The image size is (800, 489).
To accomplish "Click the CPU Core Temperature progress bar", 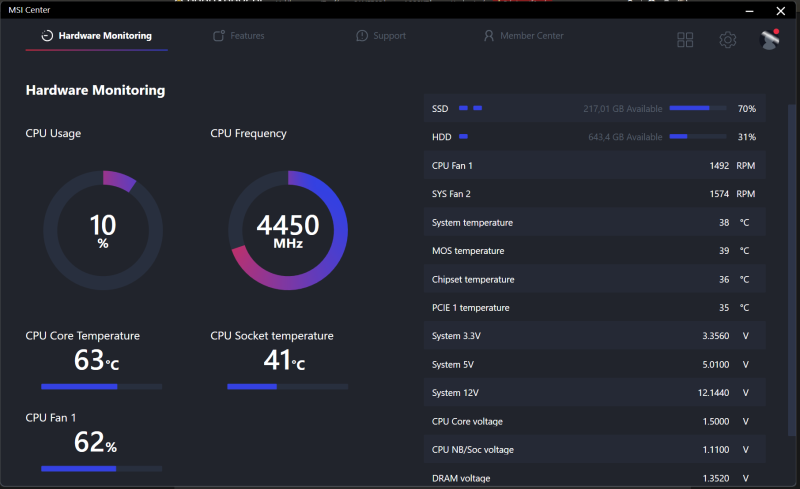I will [x=102, y=387].
